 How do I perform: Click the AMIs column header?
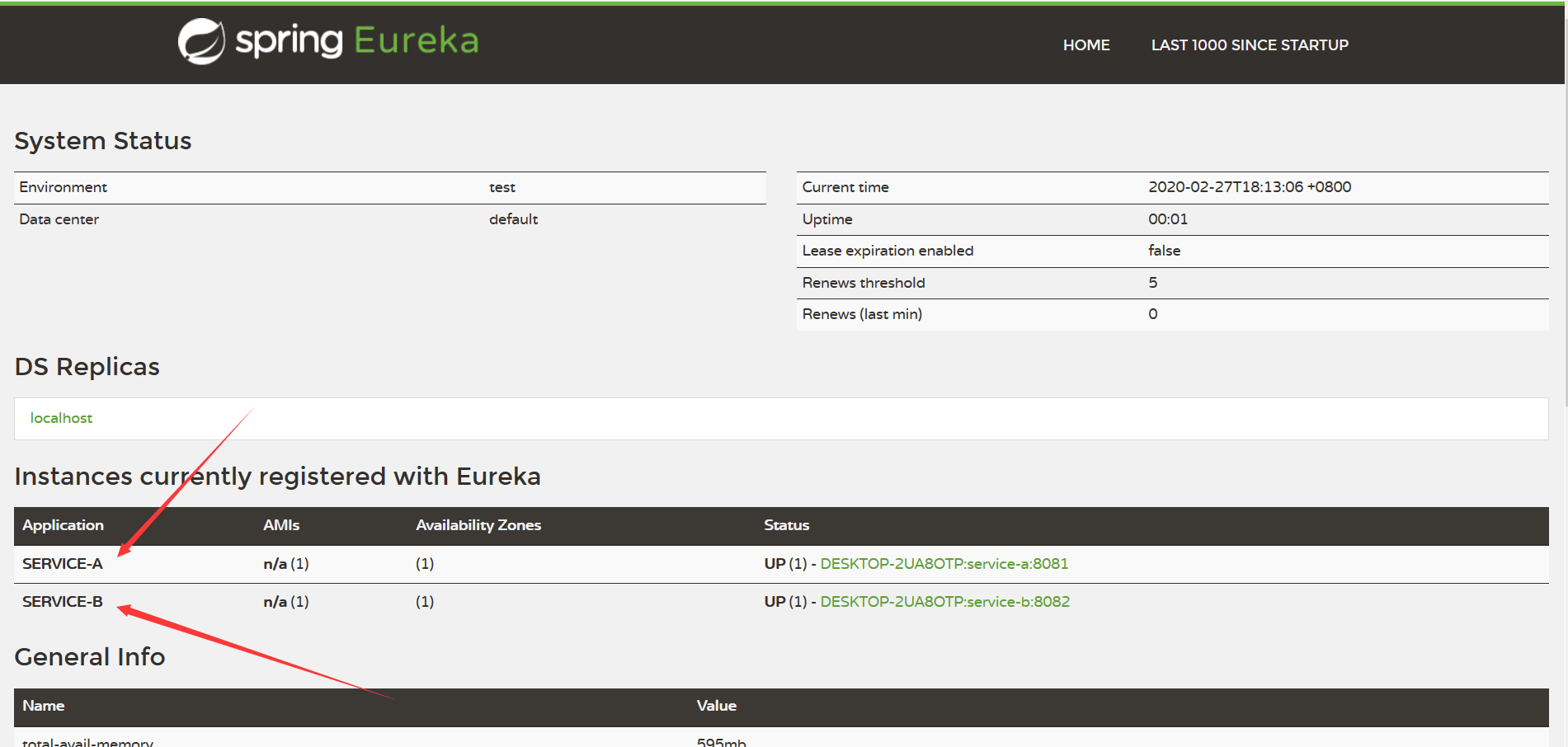coord(281,525)
